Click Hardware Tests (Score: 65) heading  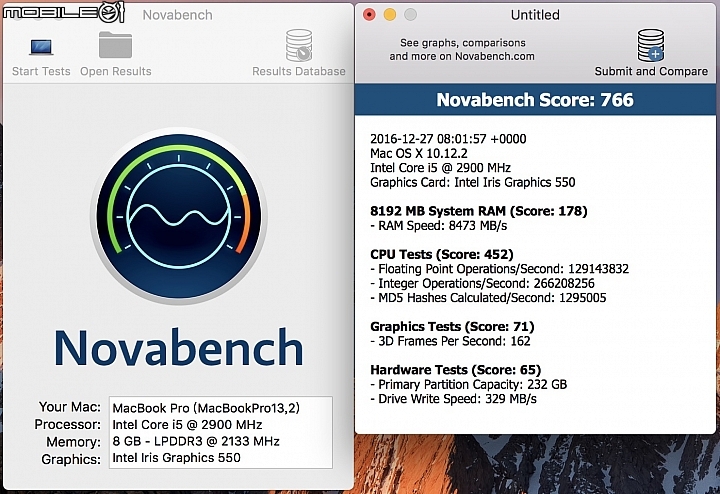456,370
